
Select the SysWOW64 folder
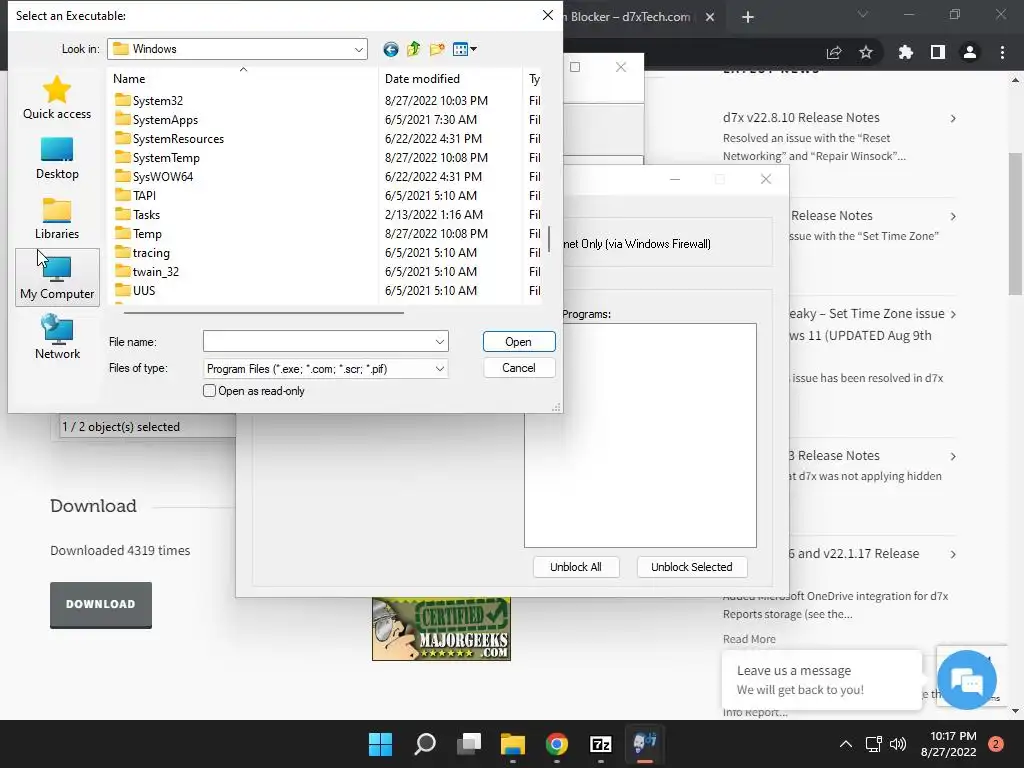163,176
